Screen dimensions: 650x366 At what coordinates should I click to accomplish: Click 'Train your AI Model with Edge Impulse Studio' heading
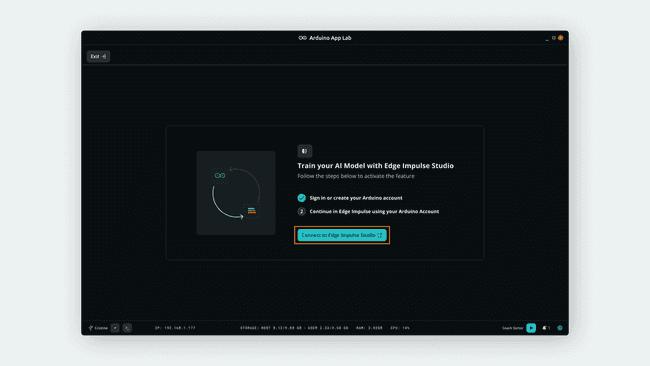376,166
